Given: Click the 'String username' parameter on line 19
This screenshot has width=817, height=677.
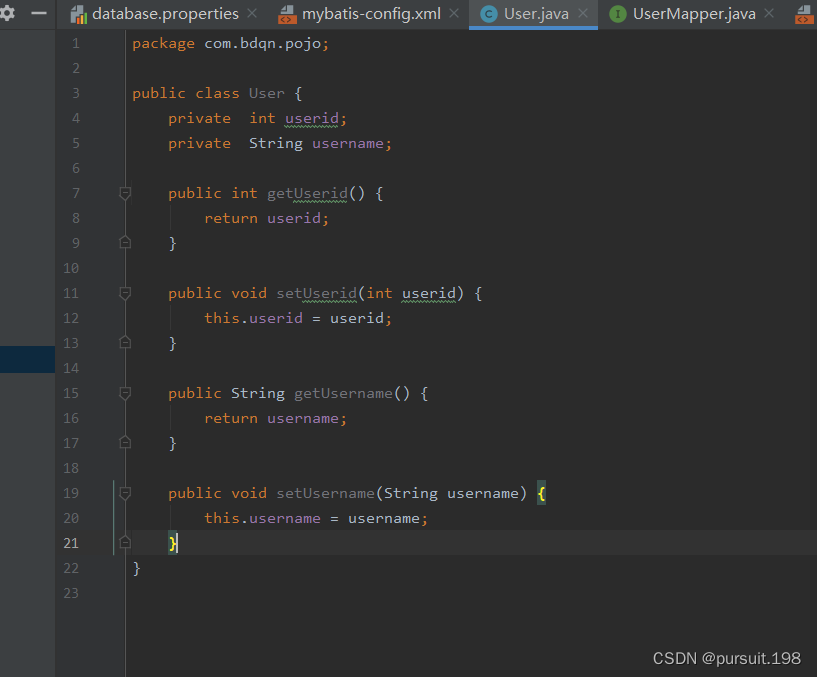Looking at the screenshot, I should pos(452,494).
